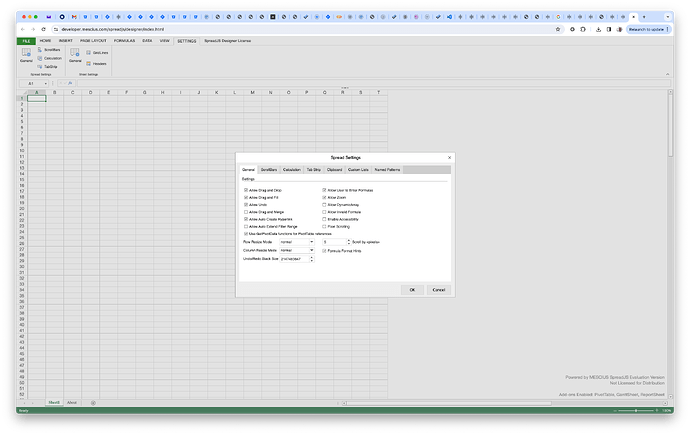Open SpreadJS Designer License tab

228,40
